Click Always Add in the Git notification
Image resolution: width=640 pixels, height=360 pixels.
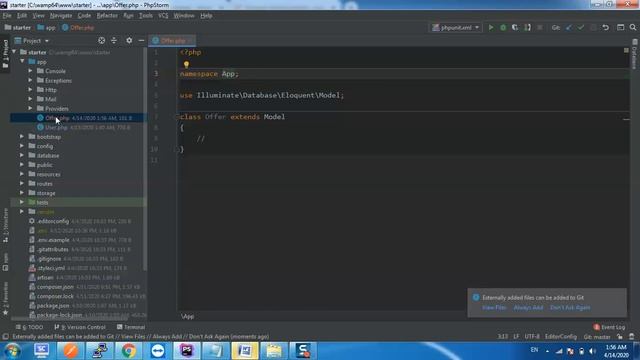528,307
